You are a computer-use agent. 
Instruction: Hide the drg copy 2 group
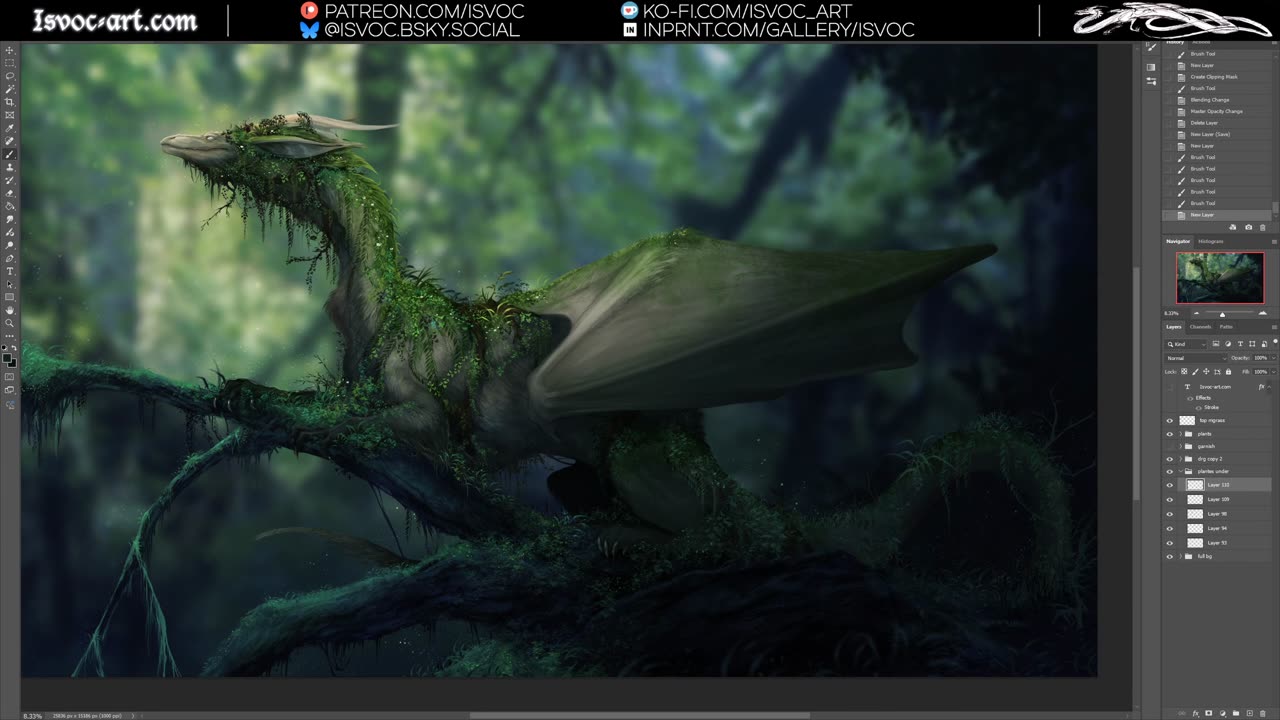(1169, 459)
